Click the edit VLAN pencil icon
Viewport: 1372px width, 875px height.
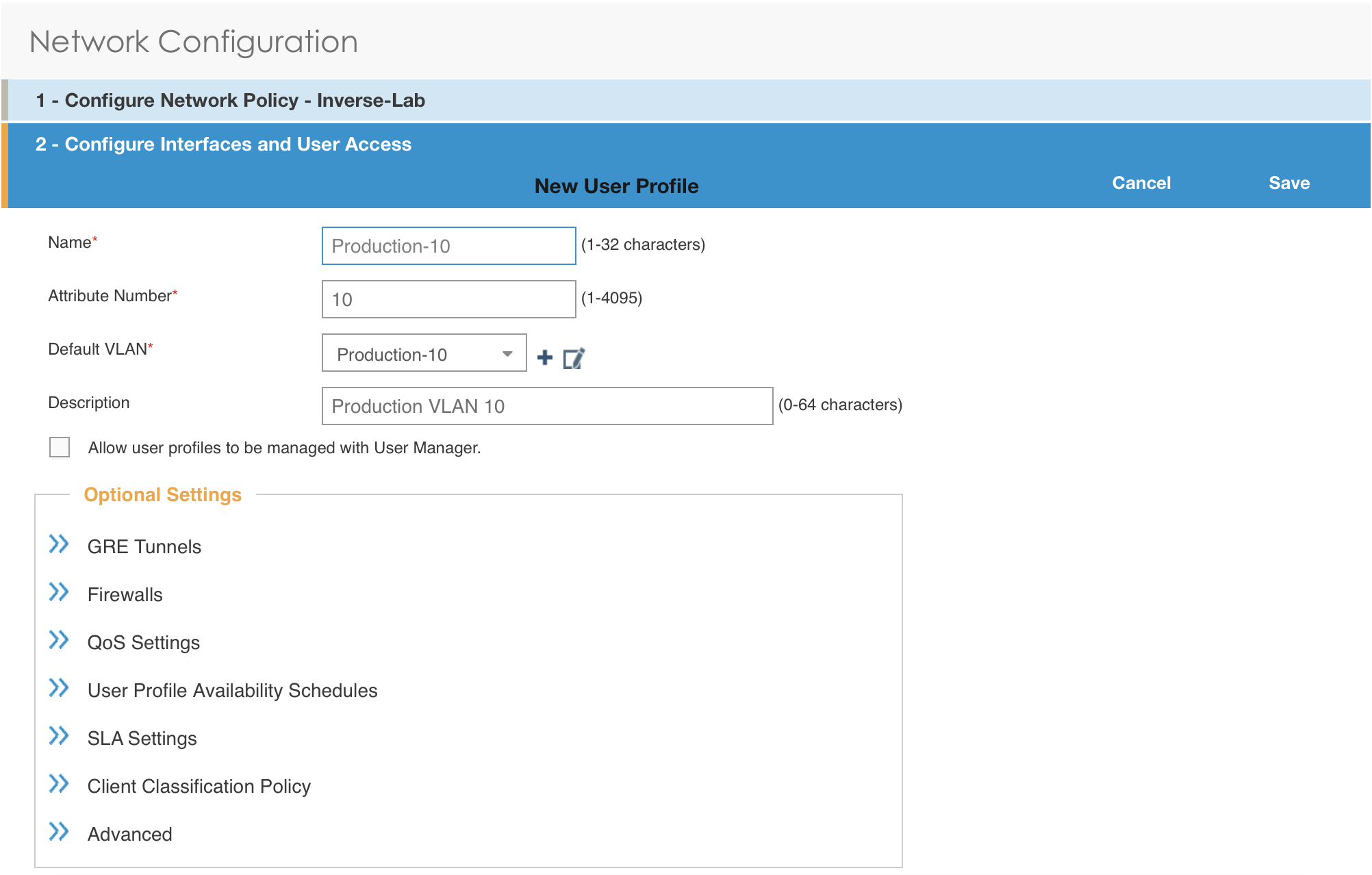click(x=575, y=357)
